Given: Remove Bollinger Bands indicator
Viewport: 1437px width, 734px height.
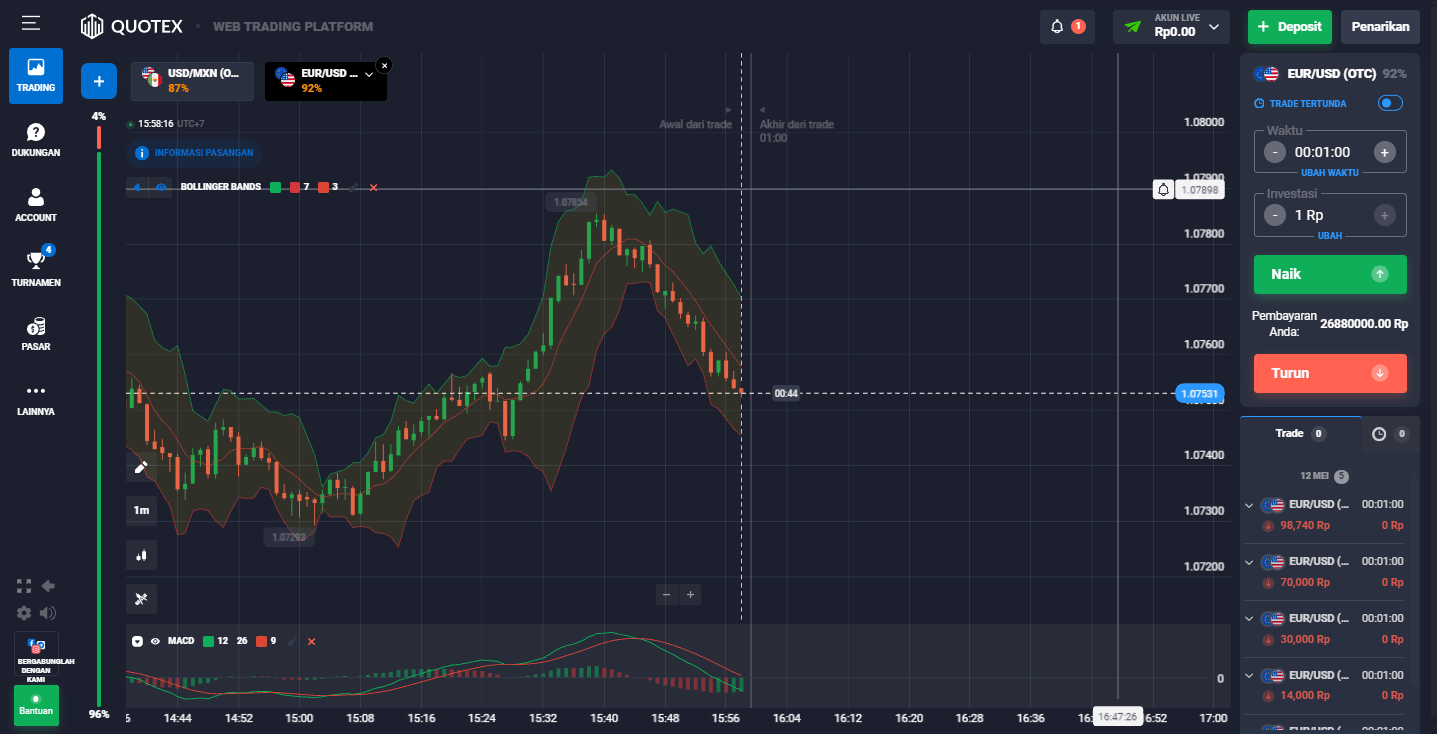Looking at the screenshot, I should (373, 187).
